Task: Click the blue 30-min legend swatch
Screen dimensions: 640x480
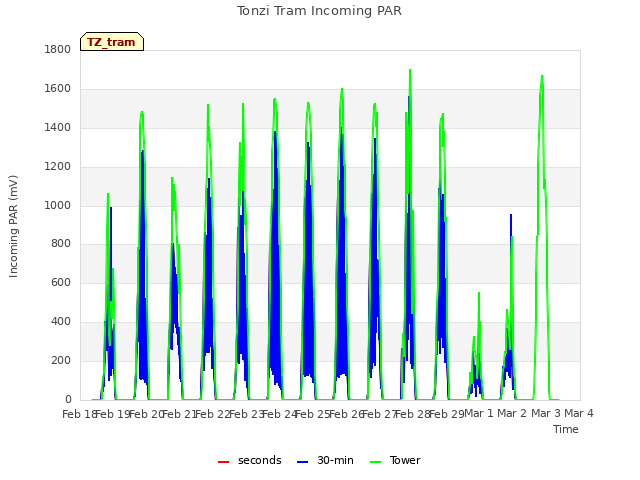Action: [x=302, y=462]
